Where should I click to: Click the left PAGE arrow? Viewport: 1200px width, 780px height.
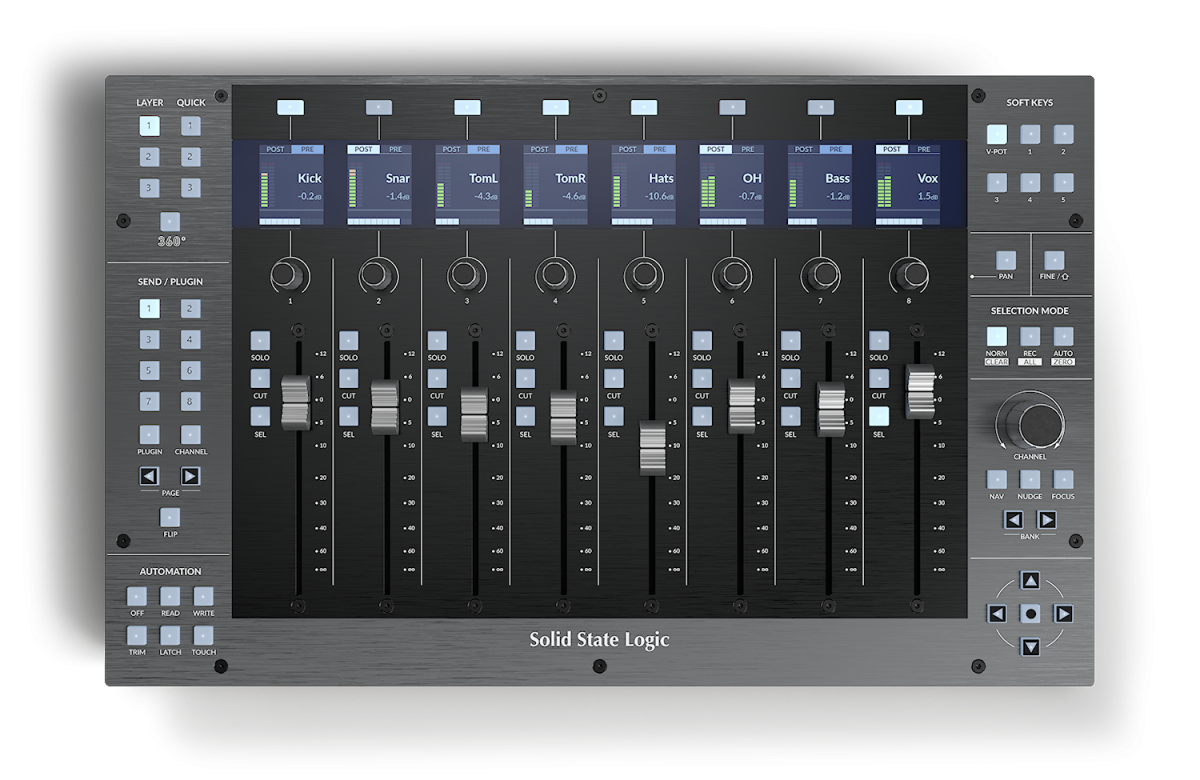point(148,478)
